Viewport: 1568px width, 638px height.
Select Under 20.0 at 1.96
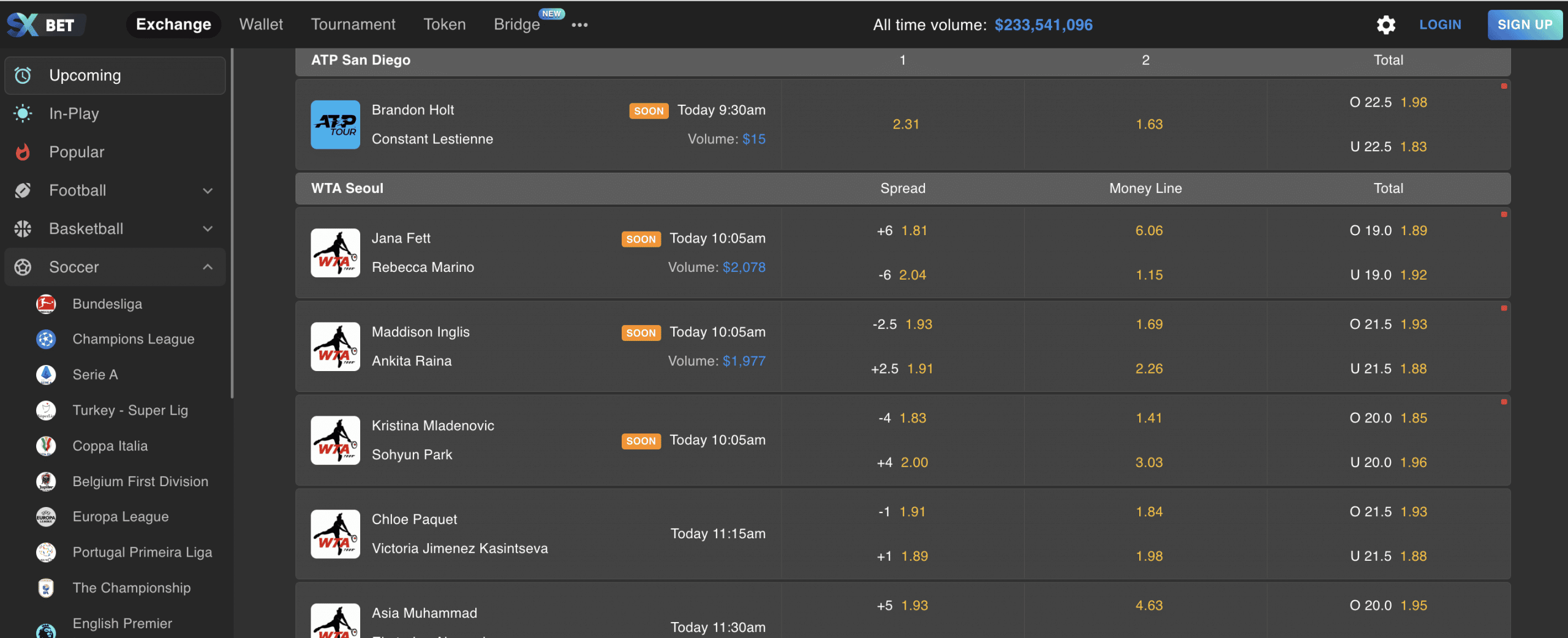click(x=1388, y=462)
